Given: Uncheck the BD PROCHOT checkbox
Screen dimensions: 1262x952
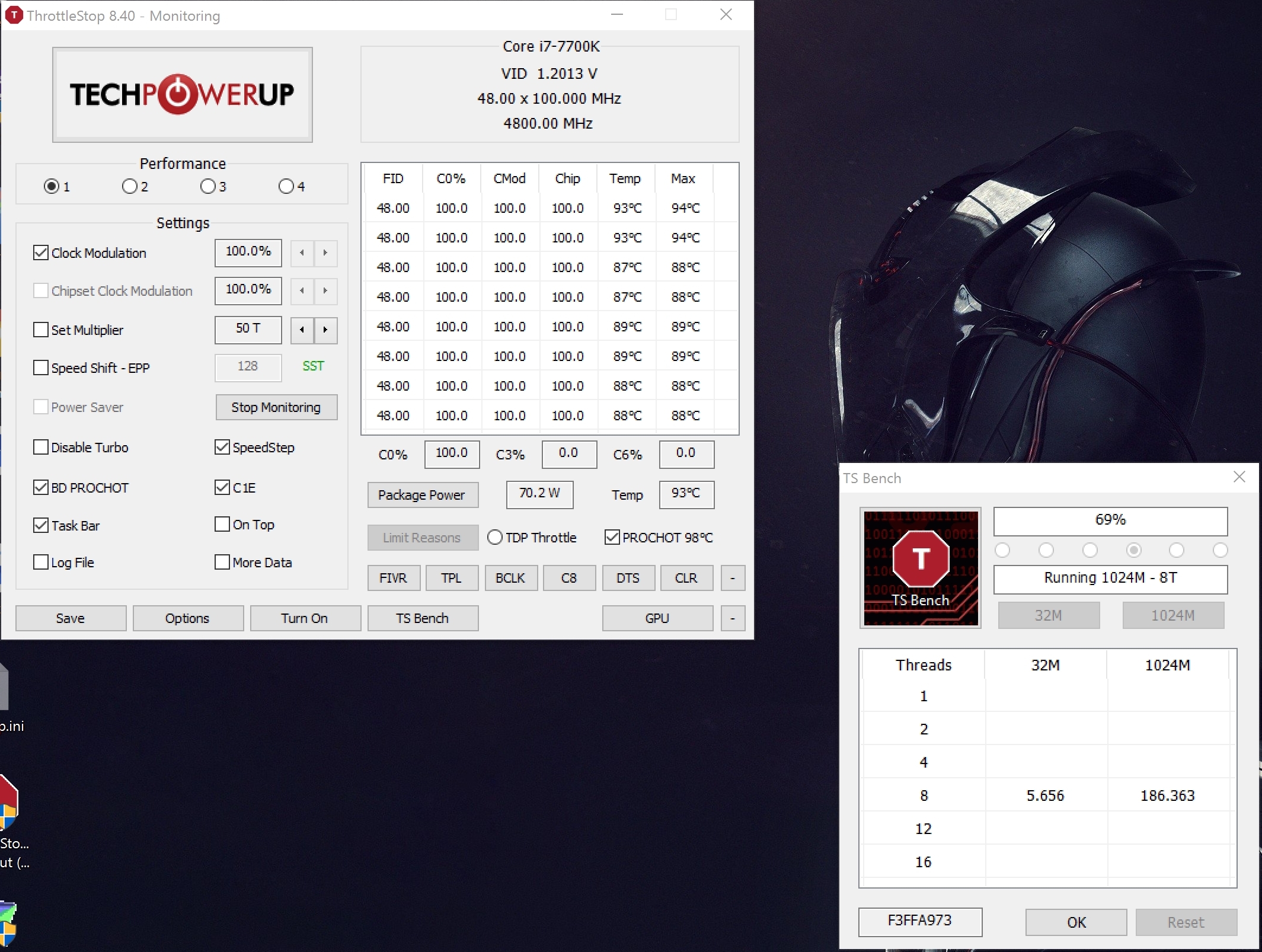Looking at the screenshot, I should [x=41, y=488].
